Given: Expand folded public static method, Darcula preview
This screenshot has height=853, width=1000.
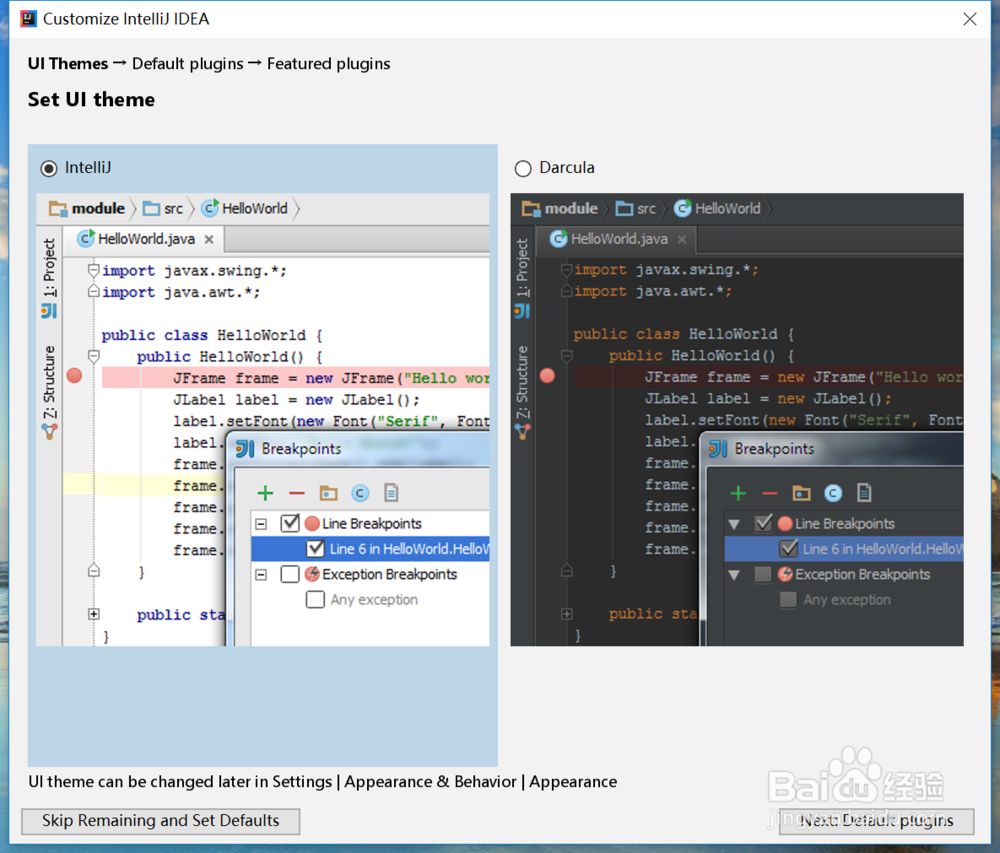Looking at the screenshot, I should pyautogui.click(x=566, y=614).
